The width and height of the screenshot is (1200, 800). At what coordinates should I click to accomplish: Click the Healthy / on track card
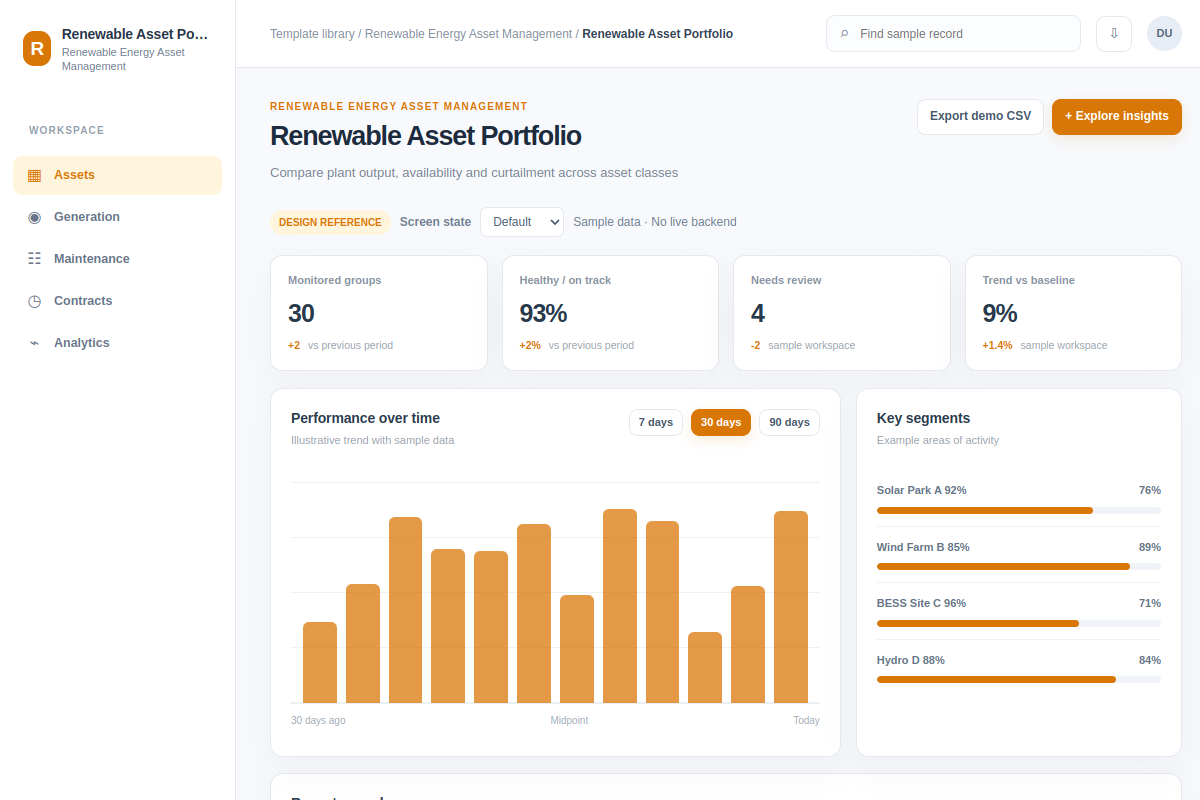point(610,313)
